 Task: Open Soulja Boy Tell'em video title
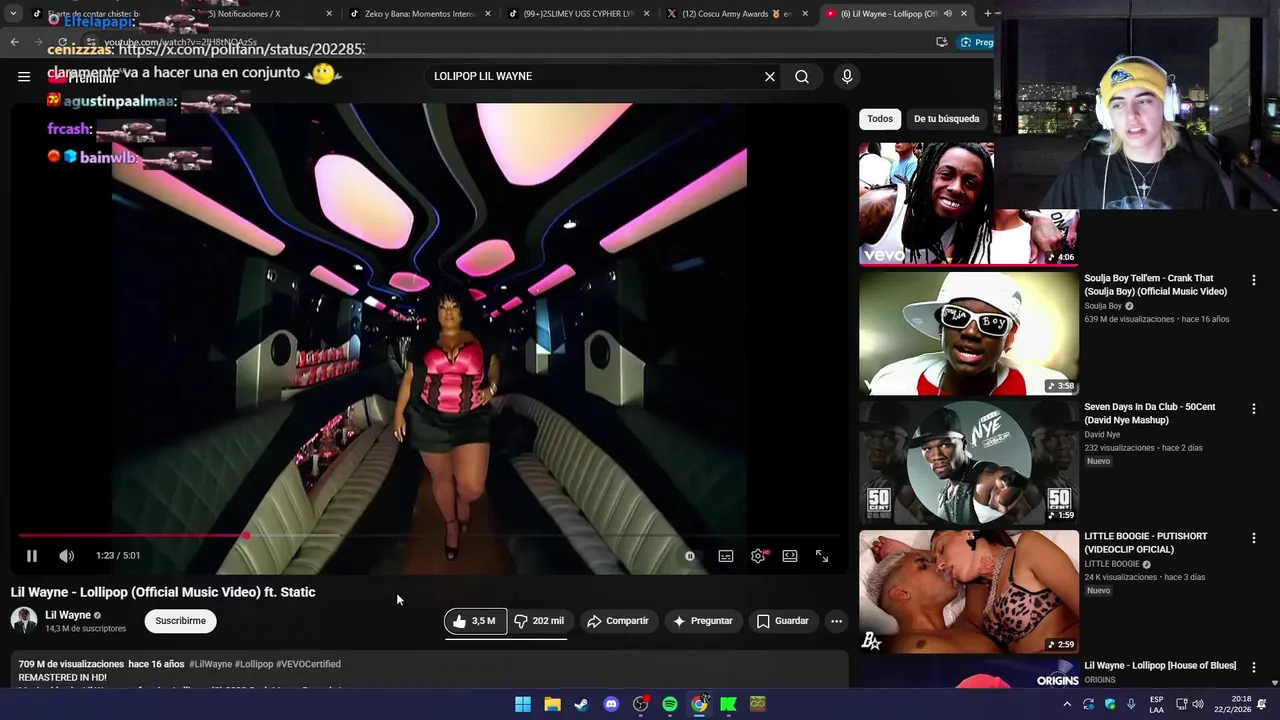click(x=1155, y=285)
